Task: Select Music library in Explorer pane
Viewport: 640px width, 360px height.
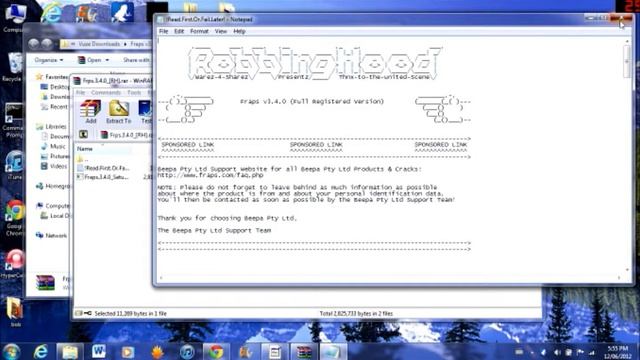Action: pyautogui.click(x=53, y=146)
